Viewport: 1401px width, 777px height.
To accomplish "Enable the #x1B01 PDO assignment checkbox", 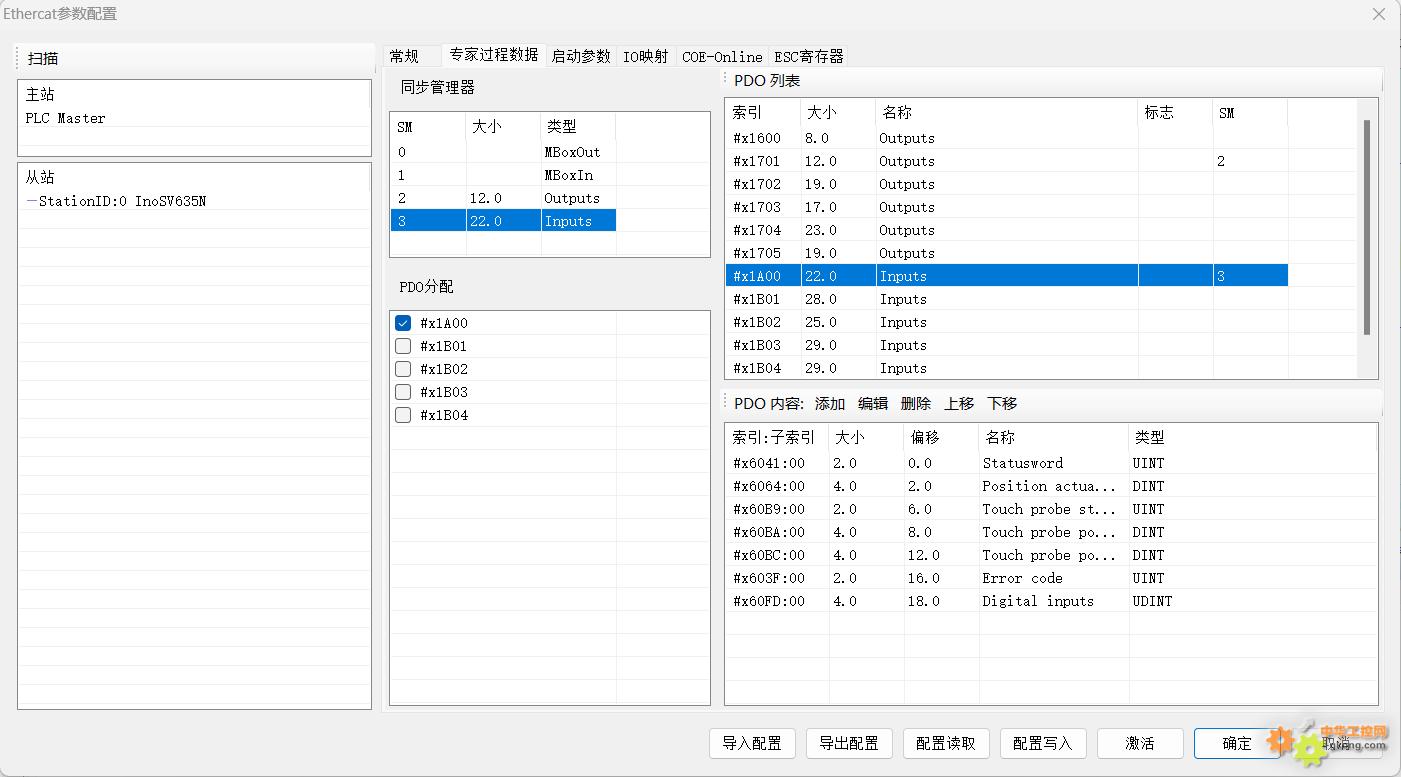I will (403, 346).
